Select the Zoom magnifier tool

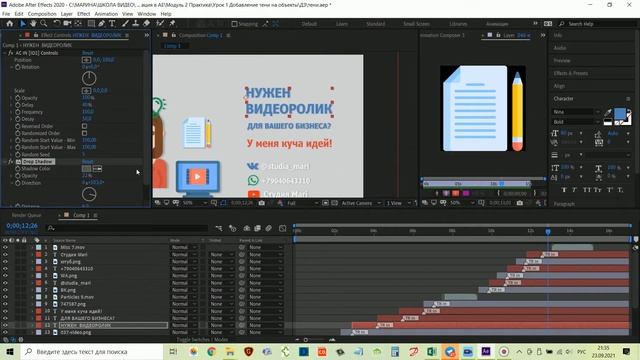coord(43,24)
